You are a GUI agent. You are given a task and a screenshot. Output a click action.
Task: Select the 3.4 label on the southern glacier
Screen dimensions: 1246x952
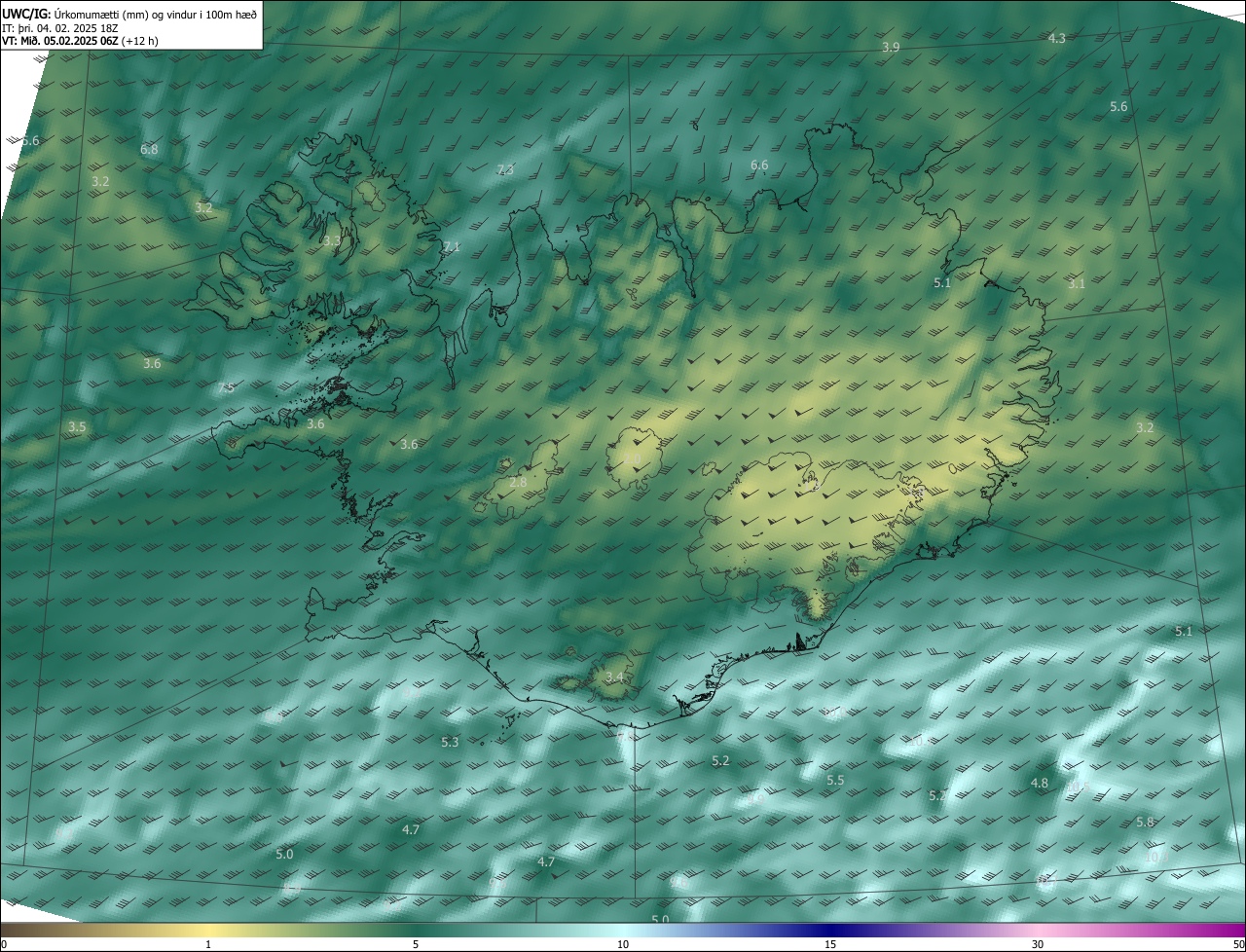coord(614,677)
